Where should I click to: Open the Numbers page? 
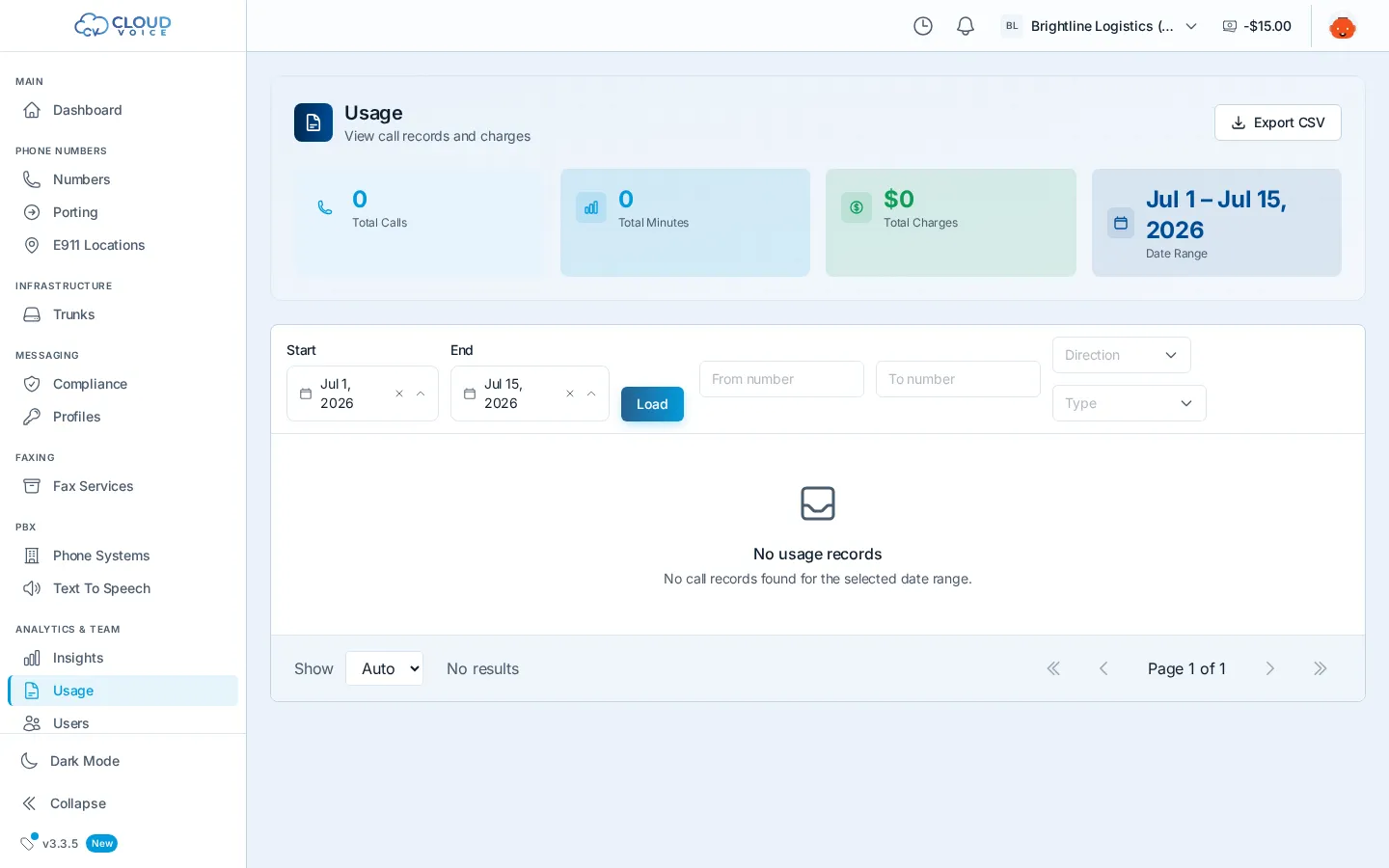point(123,179)
